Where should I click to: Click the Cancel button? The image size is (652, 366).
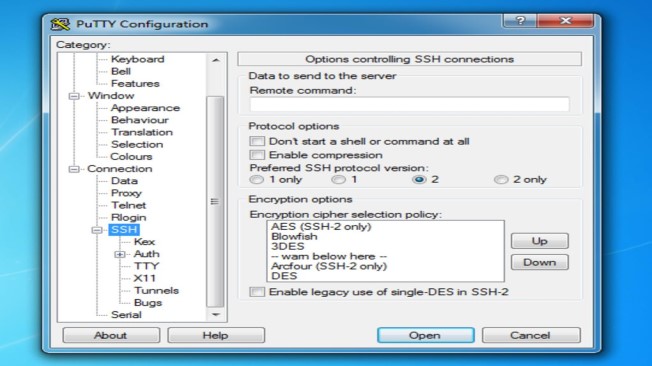(531, 335)
